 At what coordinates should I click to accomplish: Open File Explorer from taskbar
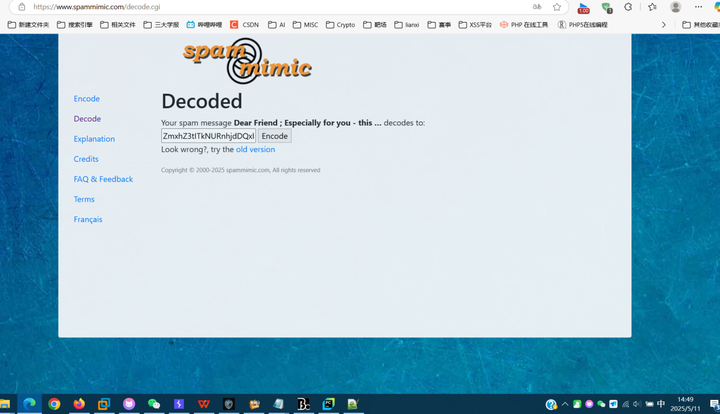click(x=5, y=404)
